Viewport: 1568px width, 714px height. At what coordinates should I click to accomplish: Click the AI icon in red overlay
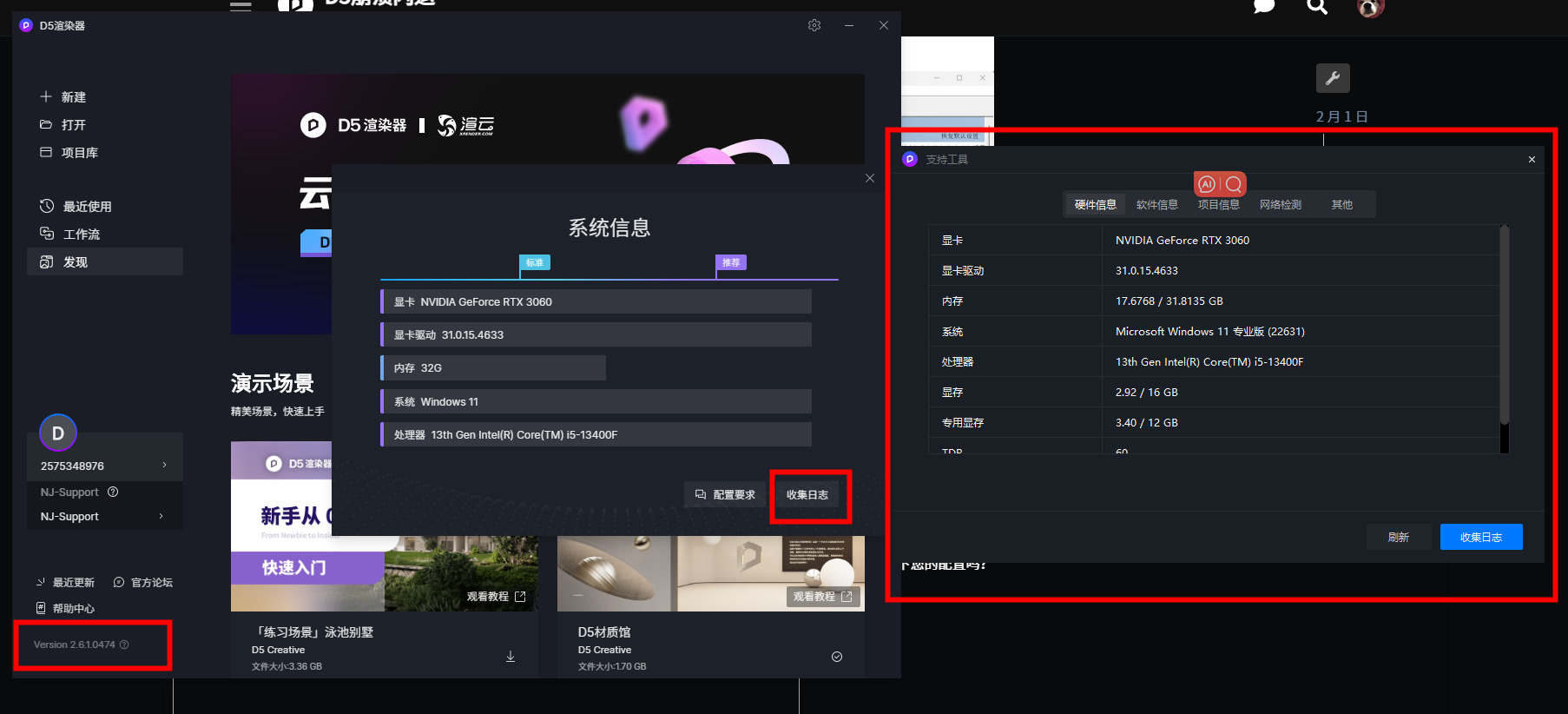[1207, 184]
